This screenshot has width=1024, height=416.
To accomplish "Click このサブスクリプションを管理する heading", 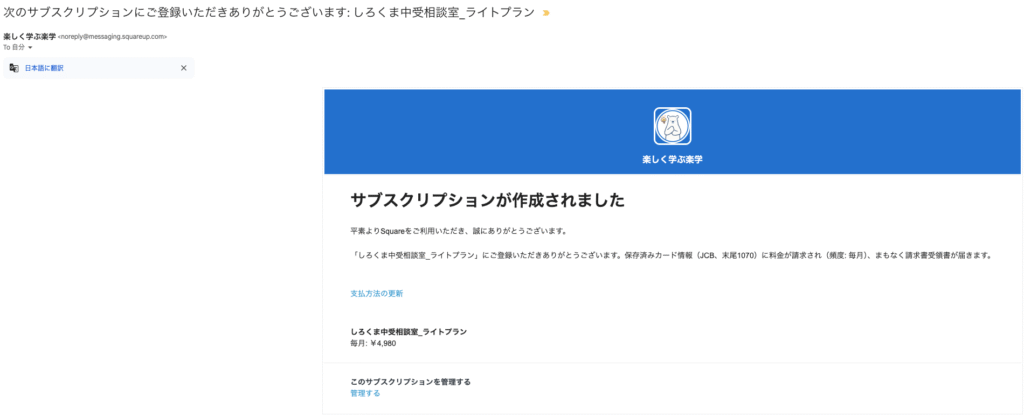I will [410, 382].
